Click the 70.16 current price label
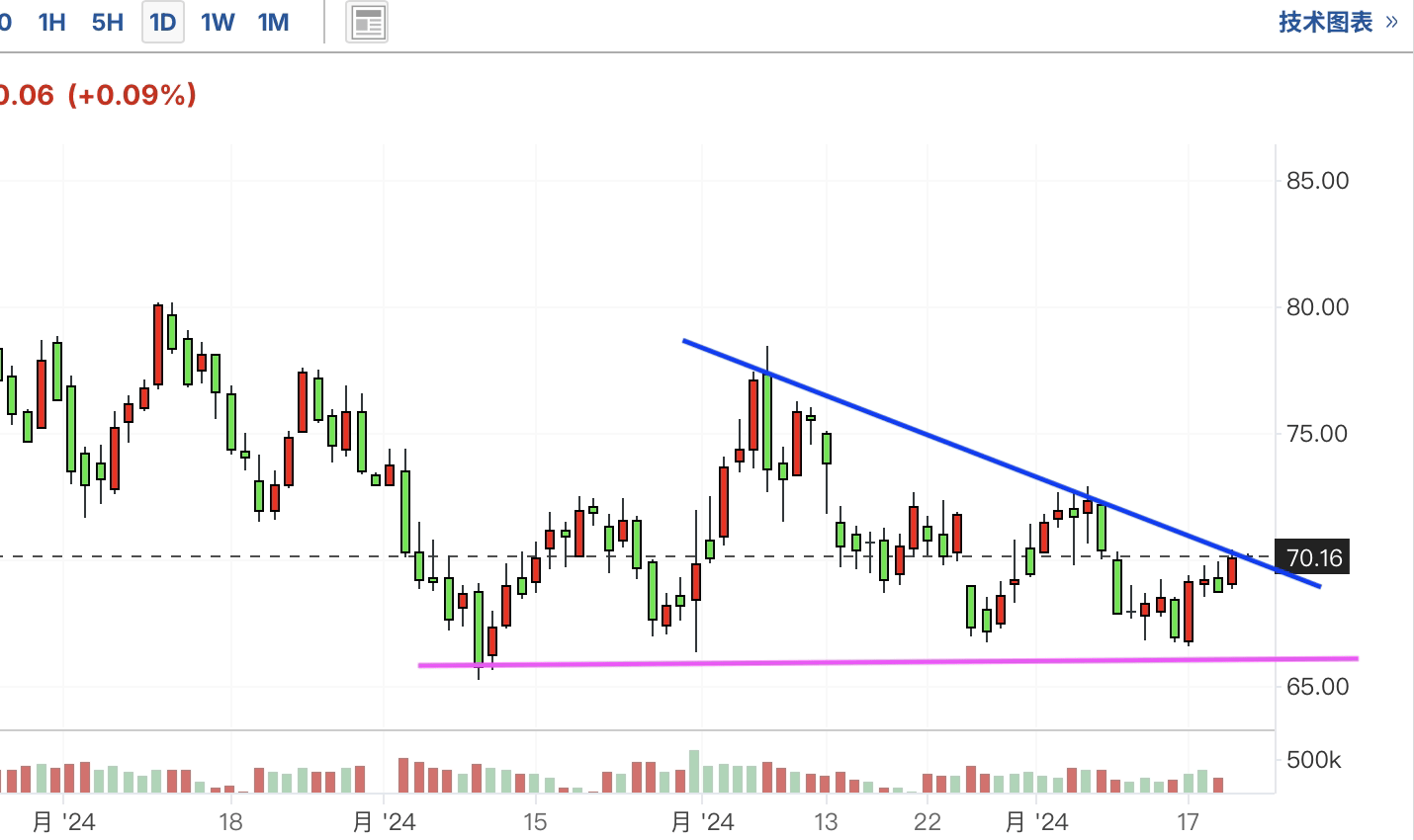The width and height of the screenshot is (1414, 840). (x=1313, y=557)
